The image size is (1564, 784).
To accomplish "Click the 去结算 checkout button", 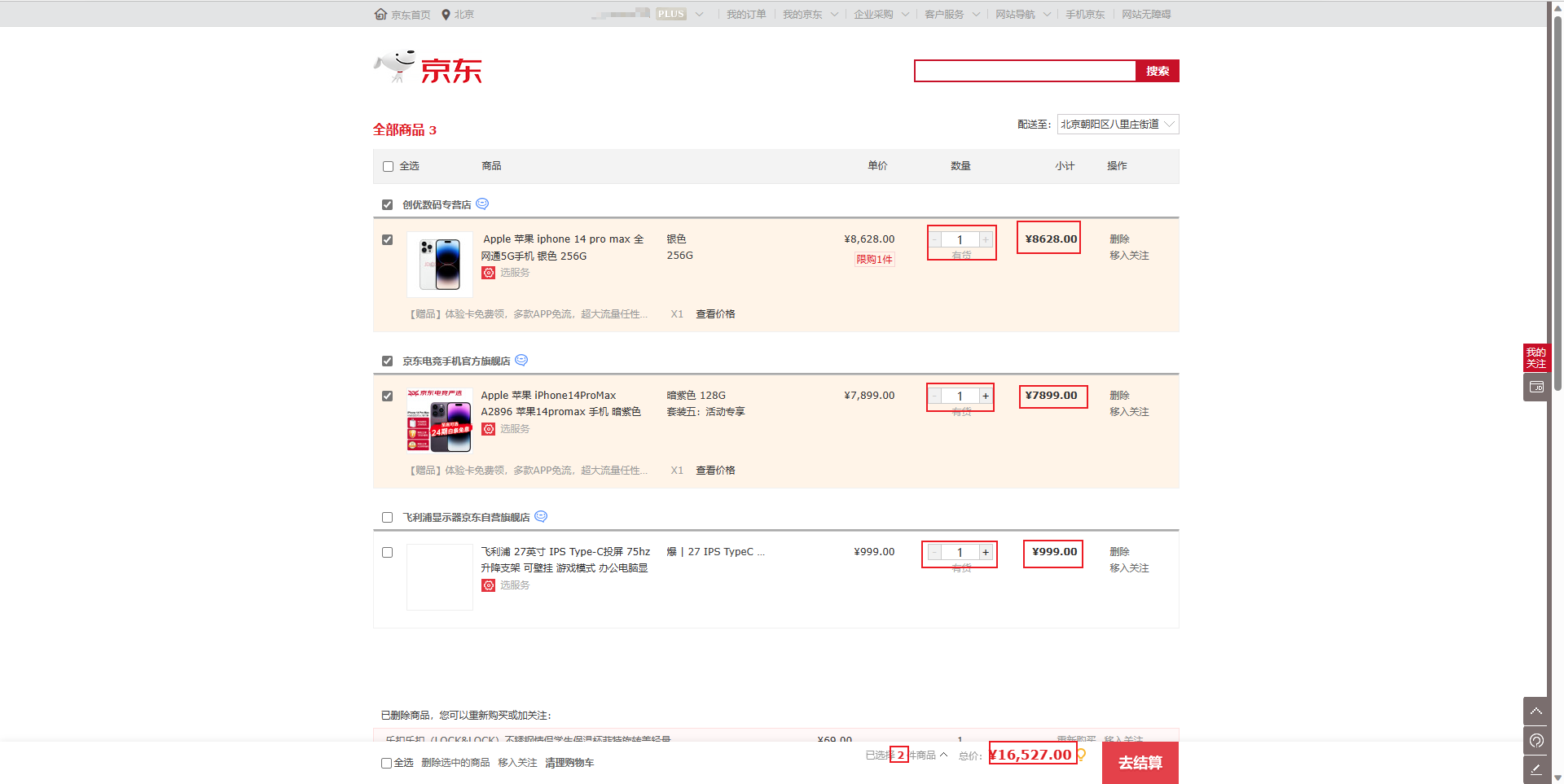I will (x=1140, y=763).
